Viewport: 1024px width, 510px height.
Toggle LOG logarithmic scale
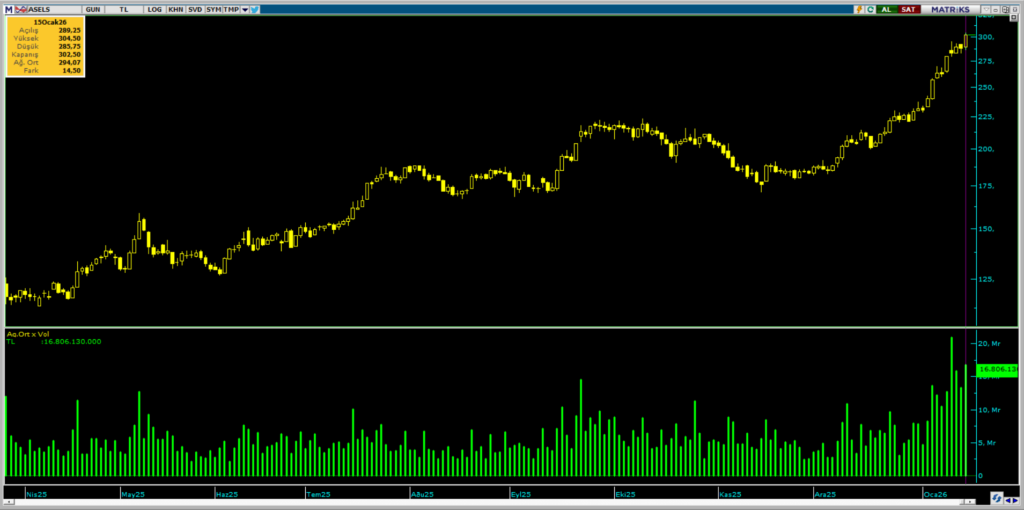(x=155, y=10)
